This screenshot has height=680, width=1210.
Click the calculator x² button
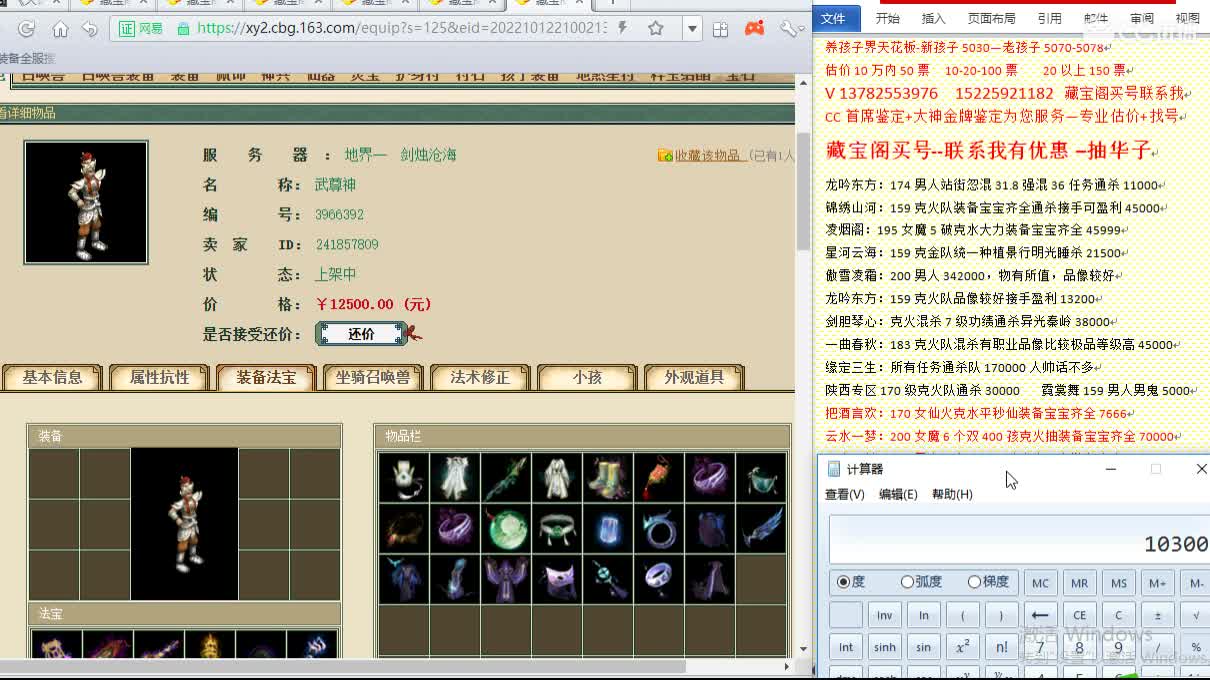pos(962,647)
